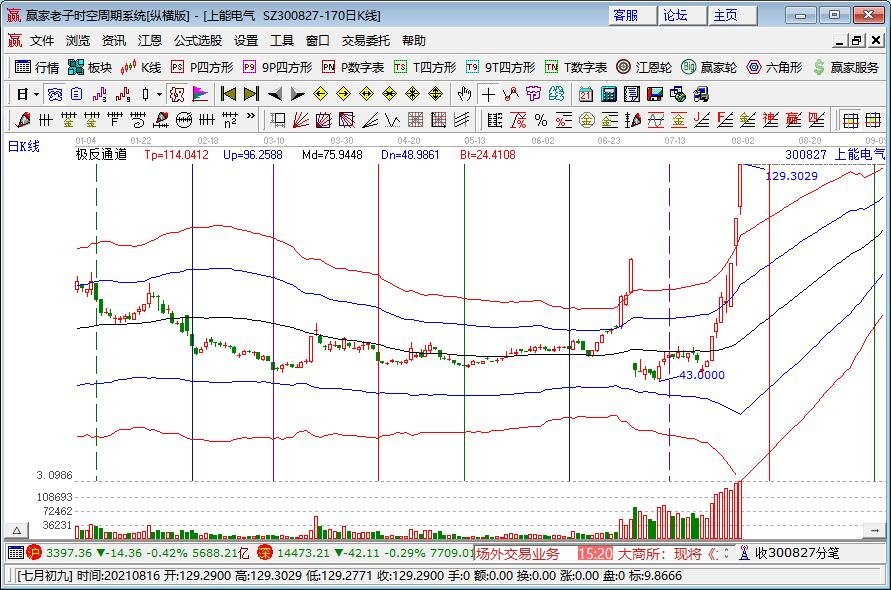Click the 客服 customer service button
This screenshot has height=590, width=891.
[626, 15]
